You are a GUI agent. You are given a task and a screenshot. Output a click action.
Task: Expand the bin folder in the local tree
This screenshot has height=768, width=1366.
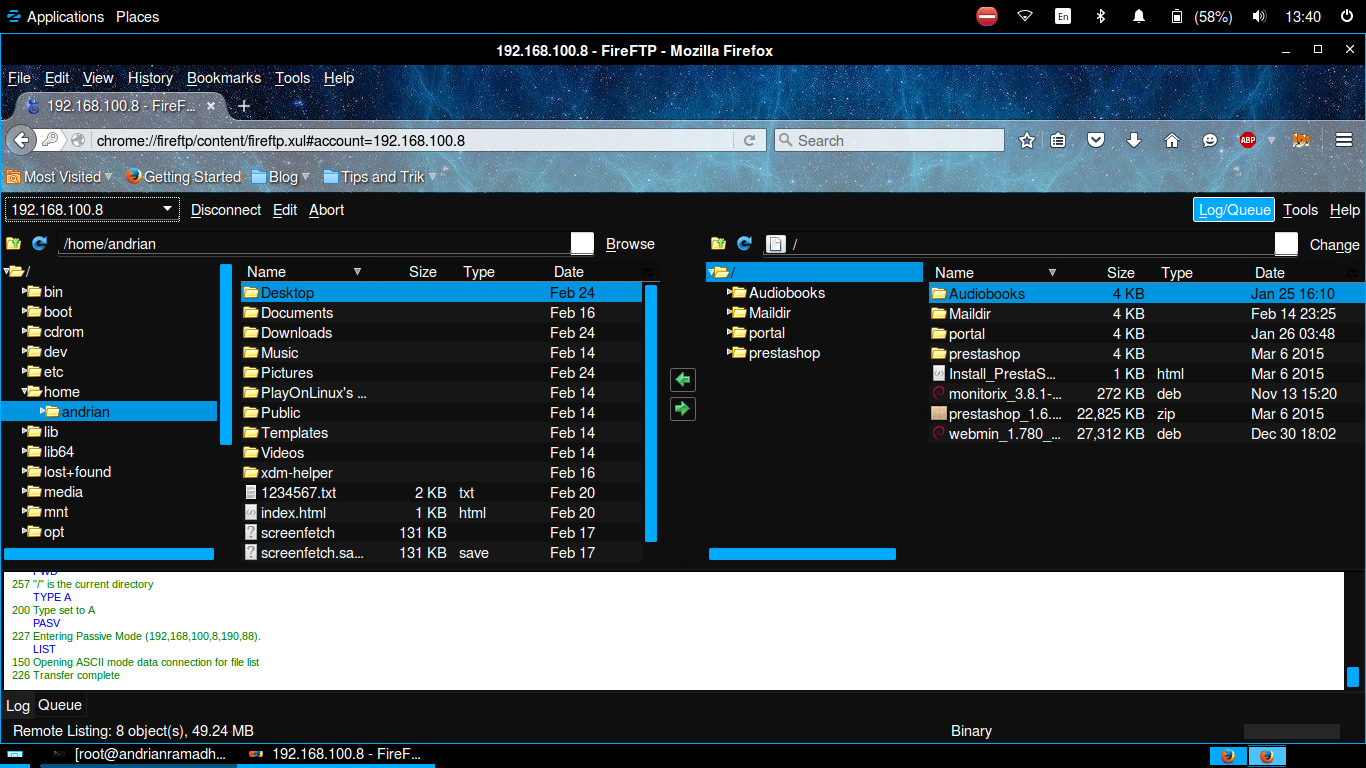25,291
